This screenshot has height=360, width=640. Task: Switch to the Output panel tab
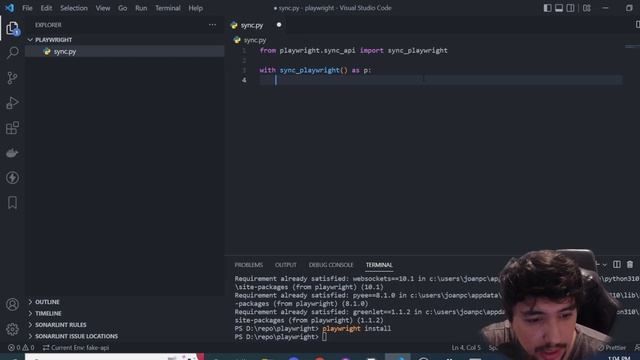pos(286,265)
